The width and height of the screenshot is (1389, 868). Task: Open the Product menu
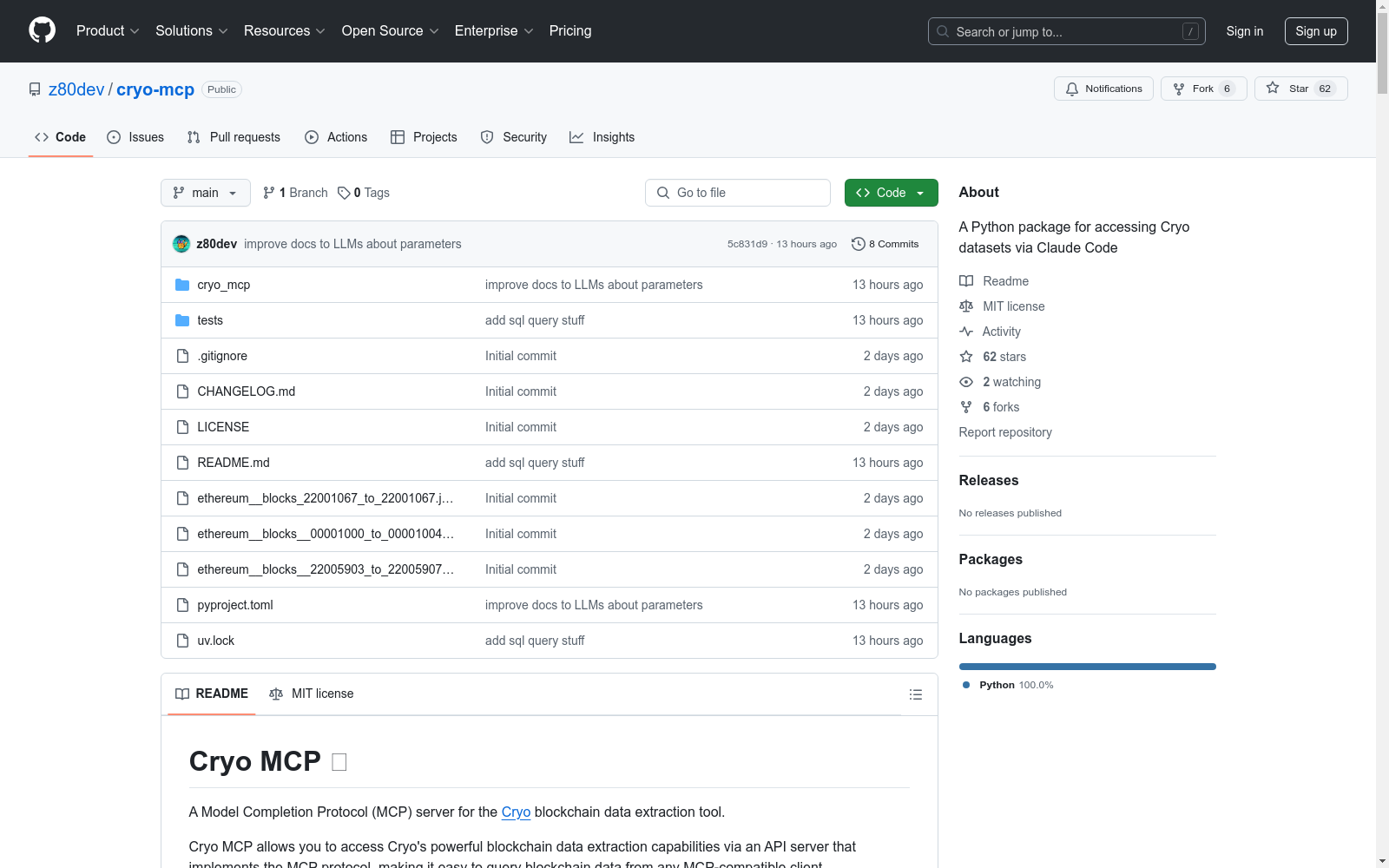click(108, 30)
